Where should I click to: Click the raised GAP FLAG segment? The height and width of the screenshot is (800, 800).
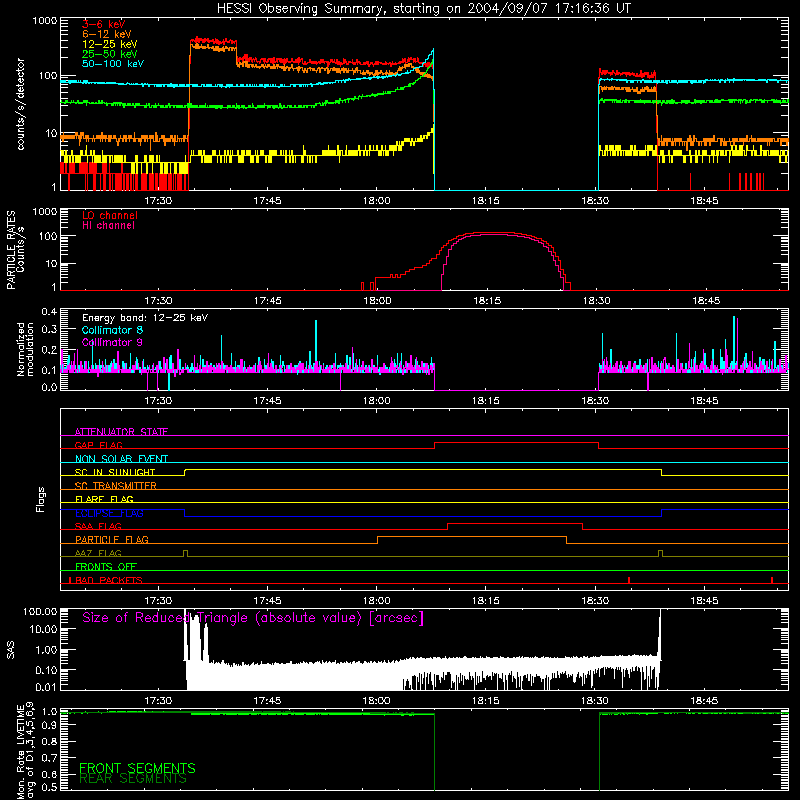(x=516, y=443)
